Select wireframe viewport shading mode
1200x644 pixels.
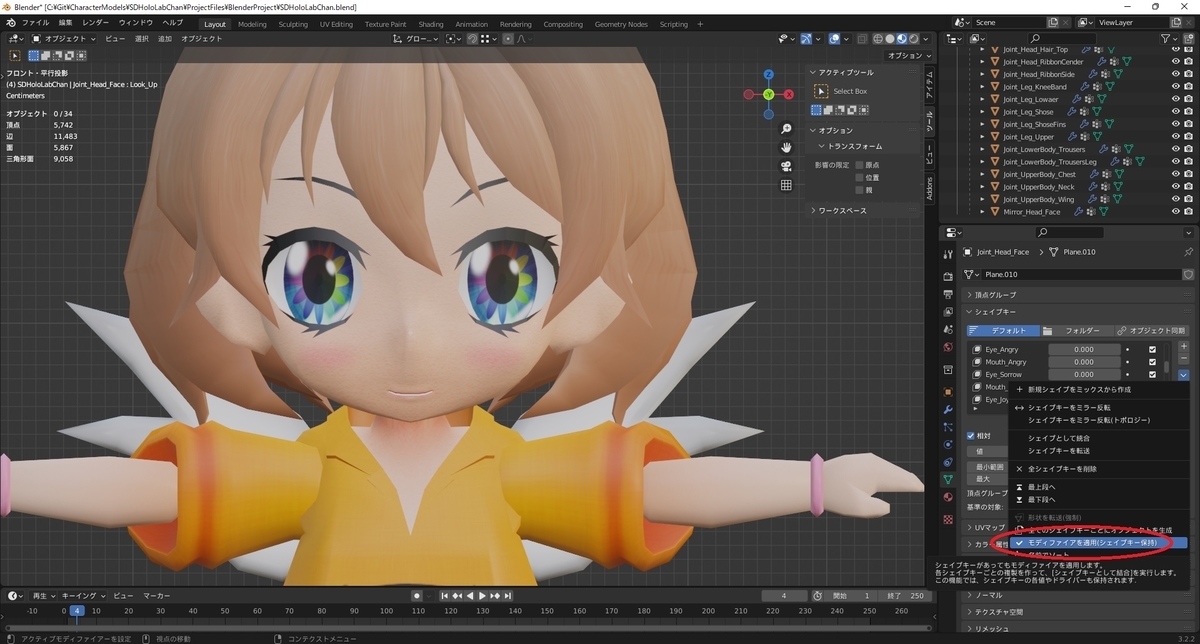point(879,39)
